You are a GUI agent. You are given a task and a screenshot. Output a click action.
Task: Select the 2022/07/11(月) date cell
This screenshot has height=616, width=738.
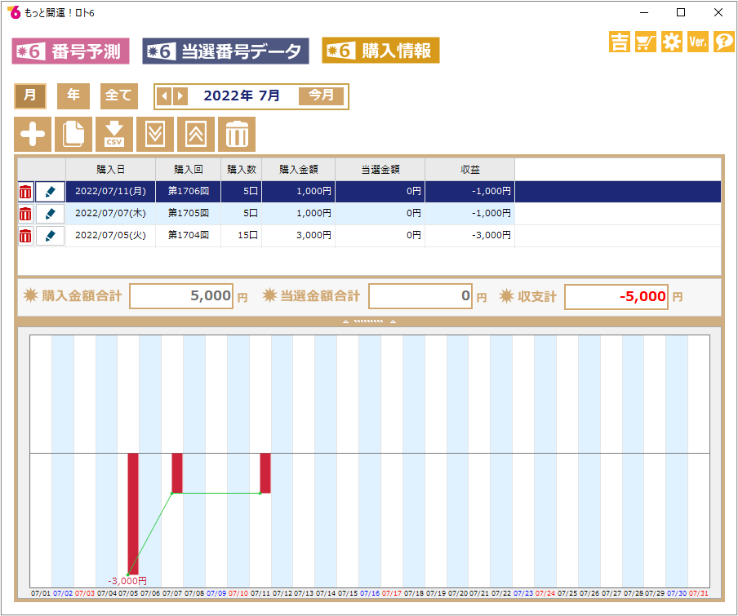coord(111,192)
